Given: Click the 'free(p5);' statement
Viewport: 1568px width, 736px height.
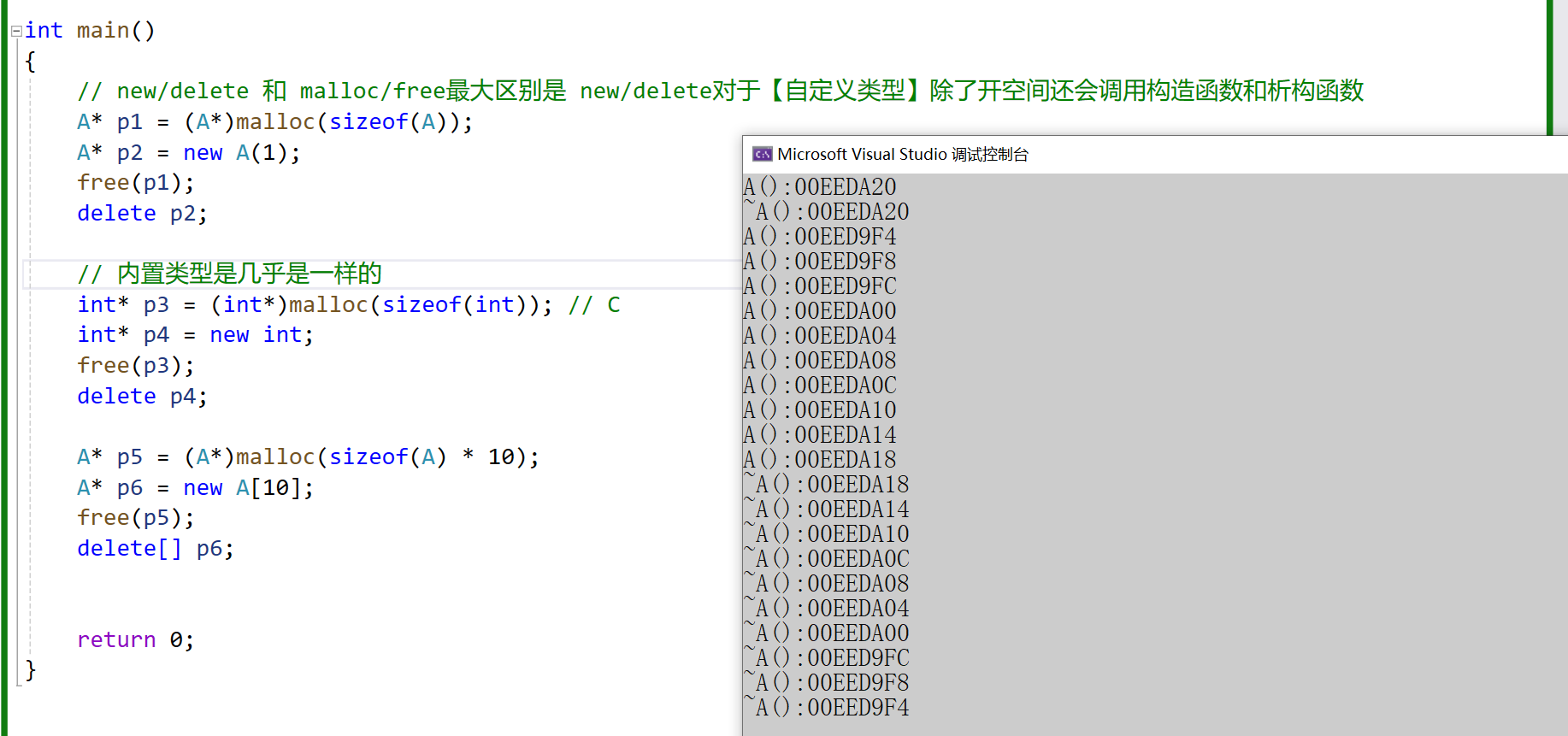Looking at the screenshot, I should click(x=136, y=518).
